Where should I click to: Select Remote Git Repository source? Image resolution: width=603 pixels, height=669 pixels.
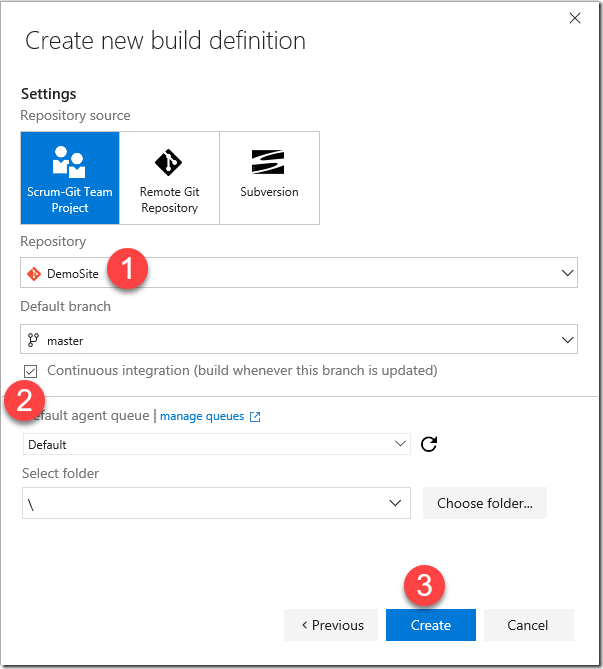169,178
